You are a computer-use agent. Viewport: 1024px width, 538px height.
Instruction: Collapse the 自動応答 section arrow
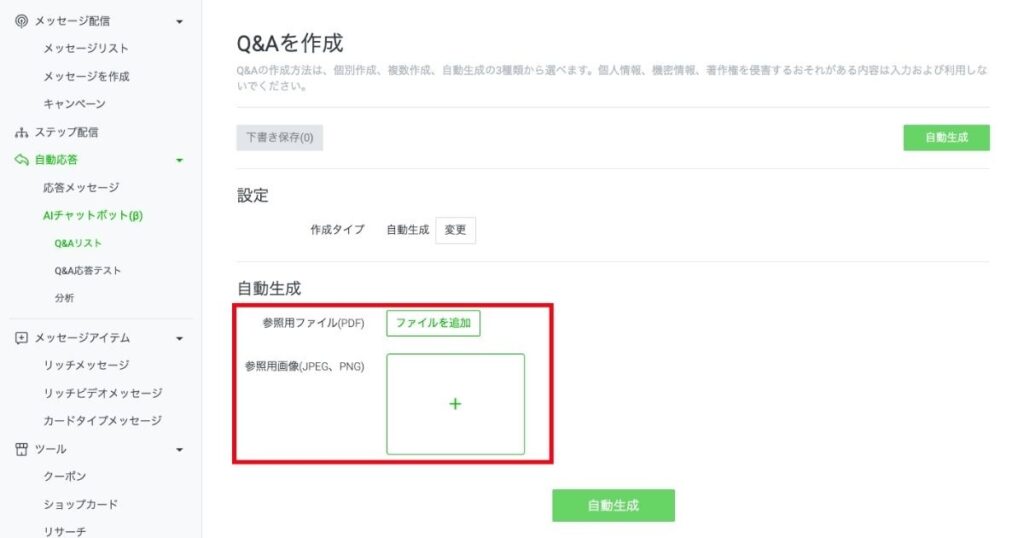(x=179, y=160)
